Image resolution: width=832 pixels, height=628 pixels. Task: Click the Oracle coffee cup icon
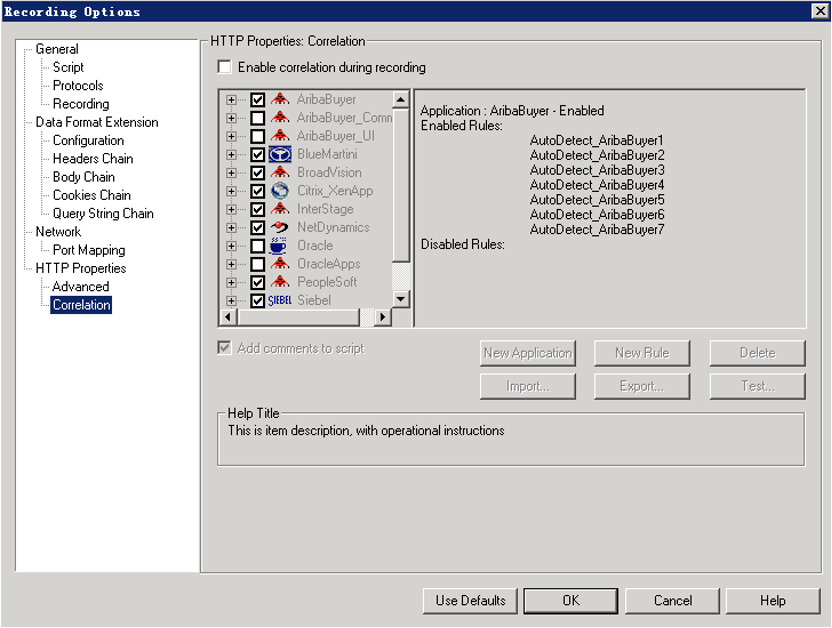click(279, 246)
